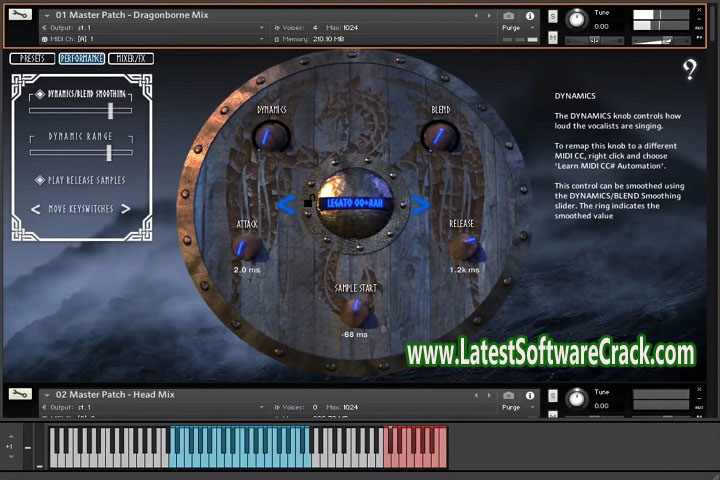
Task: Click the Dynamic Range slider handle
Action: pyautogui.click(x=107, y=152)
